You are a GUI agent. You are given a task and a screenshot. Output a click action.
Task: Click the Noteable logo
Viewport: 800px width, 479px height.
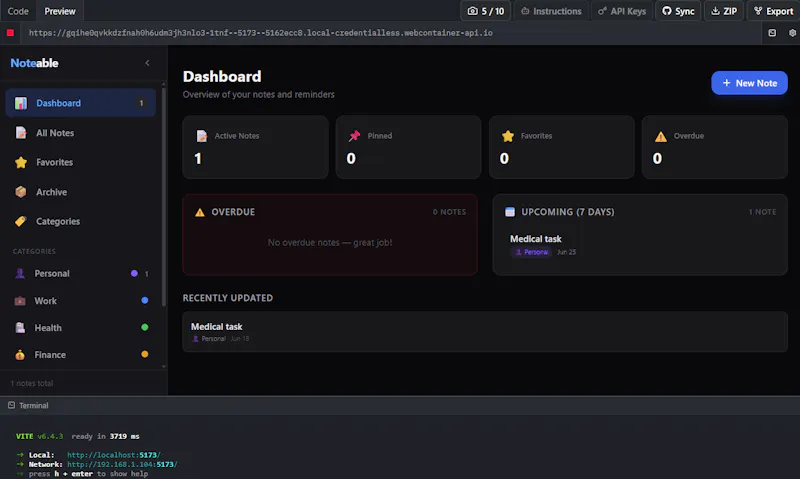(34, 63)
